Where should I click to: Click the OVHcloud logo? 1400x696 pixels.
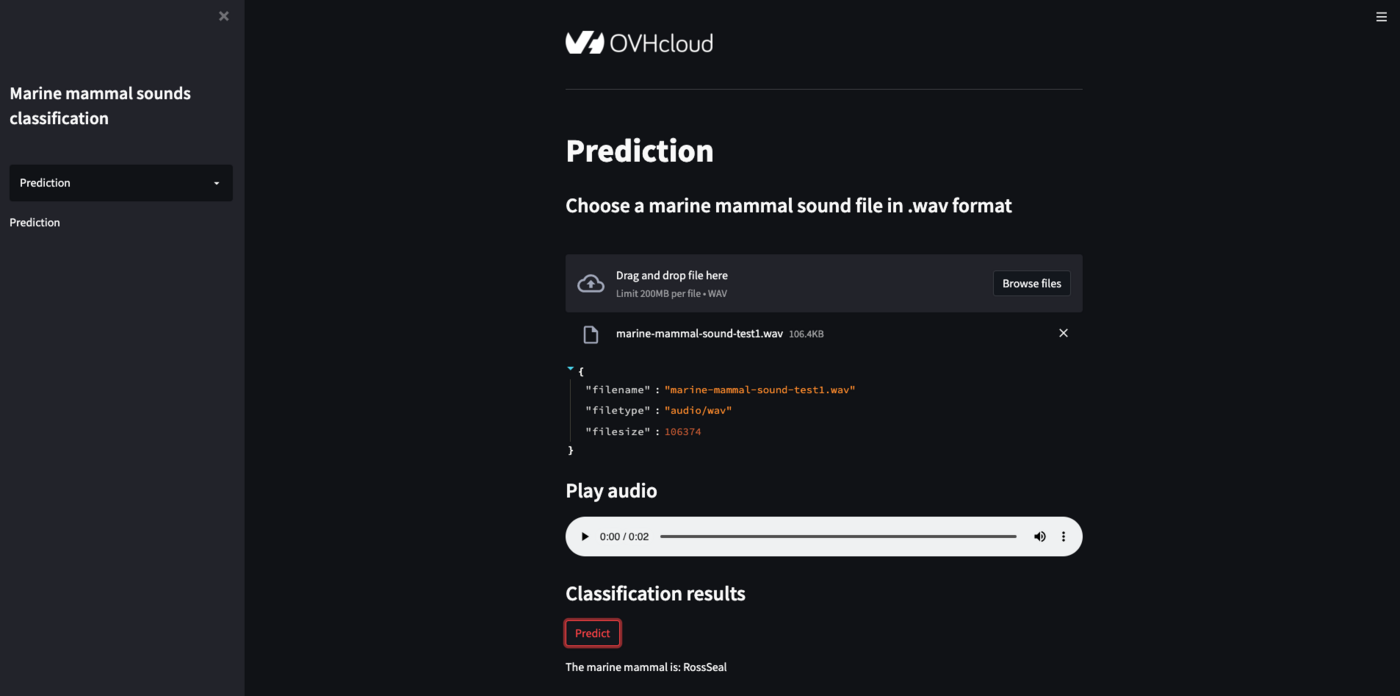[639, 43]
